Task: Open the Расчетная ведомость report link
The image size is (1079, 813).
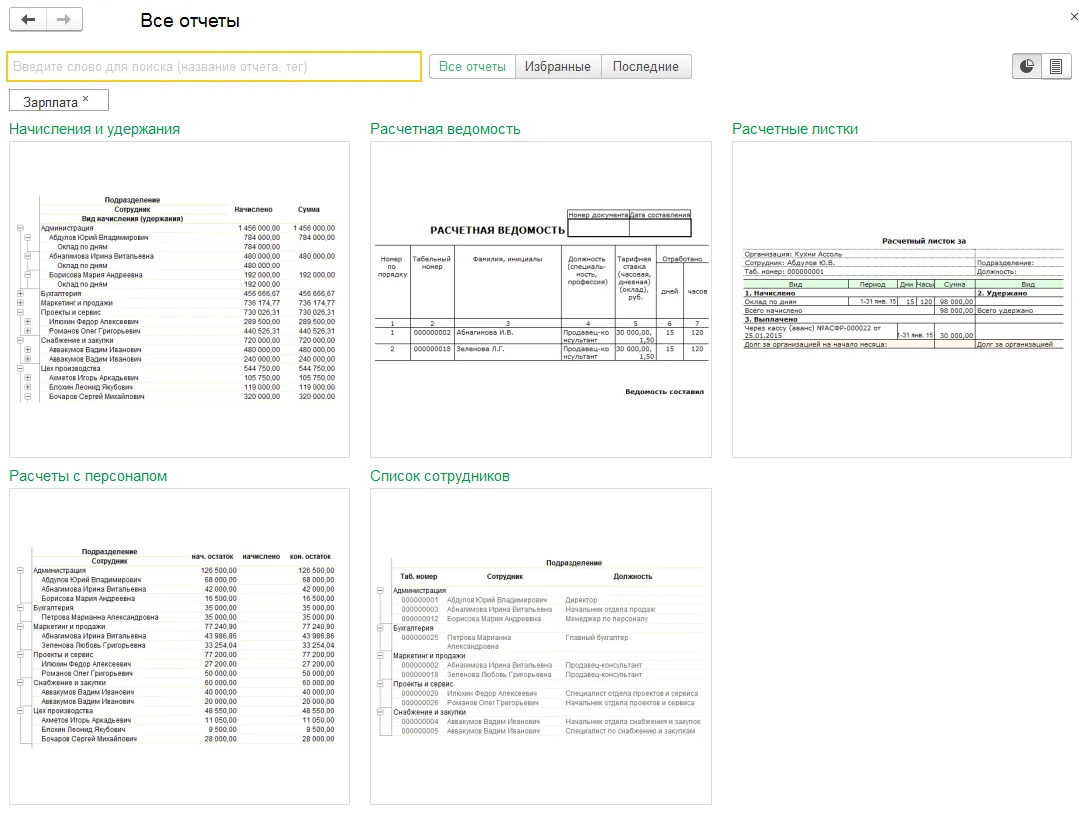Action: click(445, 129)
